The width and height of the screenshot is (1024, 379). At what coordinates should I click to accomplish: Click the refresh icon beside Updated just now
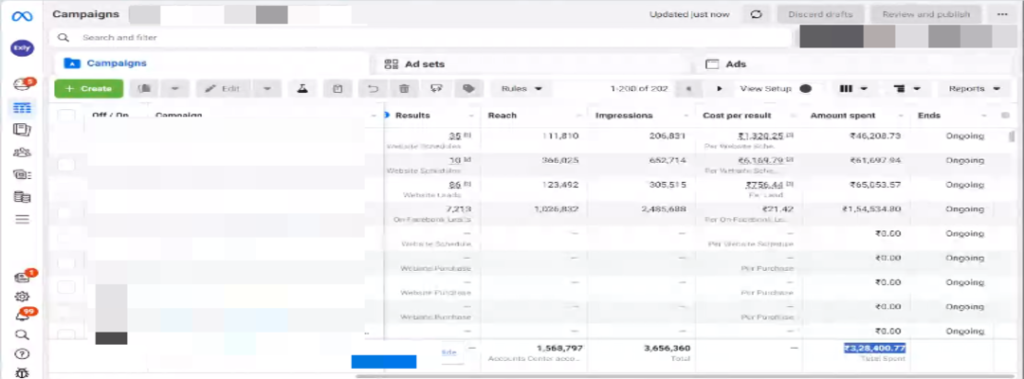click(x=756, y=14)
